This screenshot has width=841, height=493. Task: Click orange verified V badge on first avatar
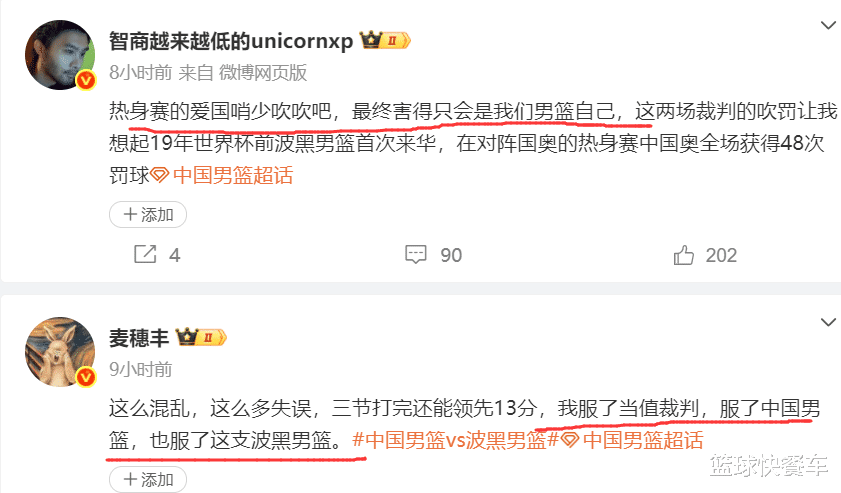click(x=86, y=80)
